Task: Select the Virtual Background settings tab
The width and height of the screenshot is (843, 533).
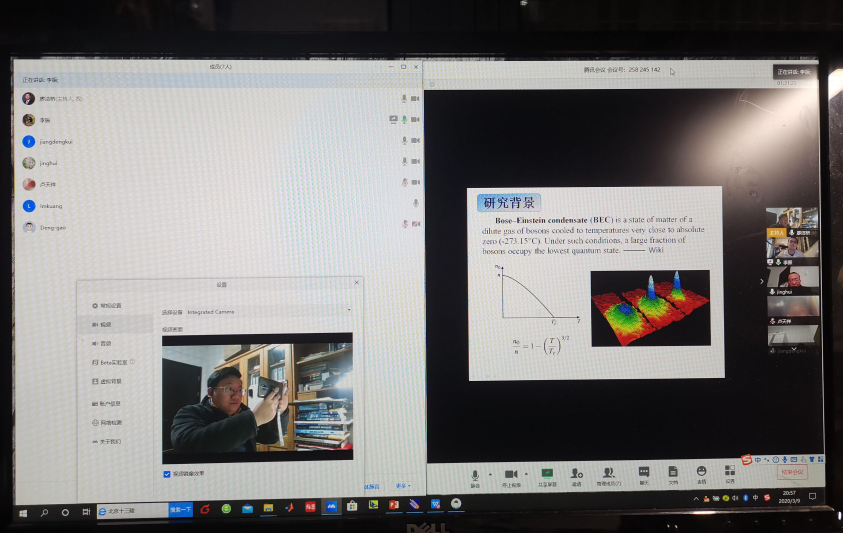Action: pyautogui.click(x=110, y=381)
